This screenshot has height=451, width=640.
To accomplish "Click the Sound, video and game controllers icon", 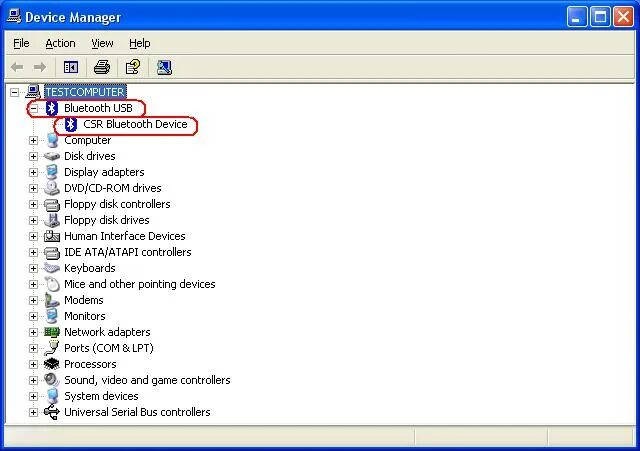I will (51, 380).
